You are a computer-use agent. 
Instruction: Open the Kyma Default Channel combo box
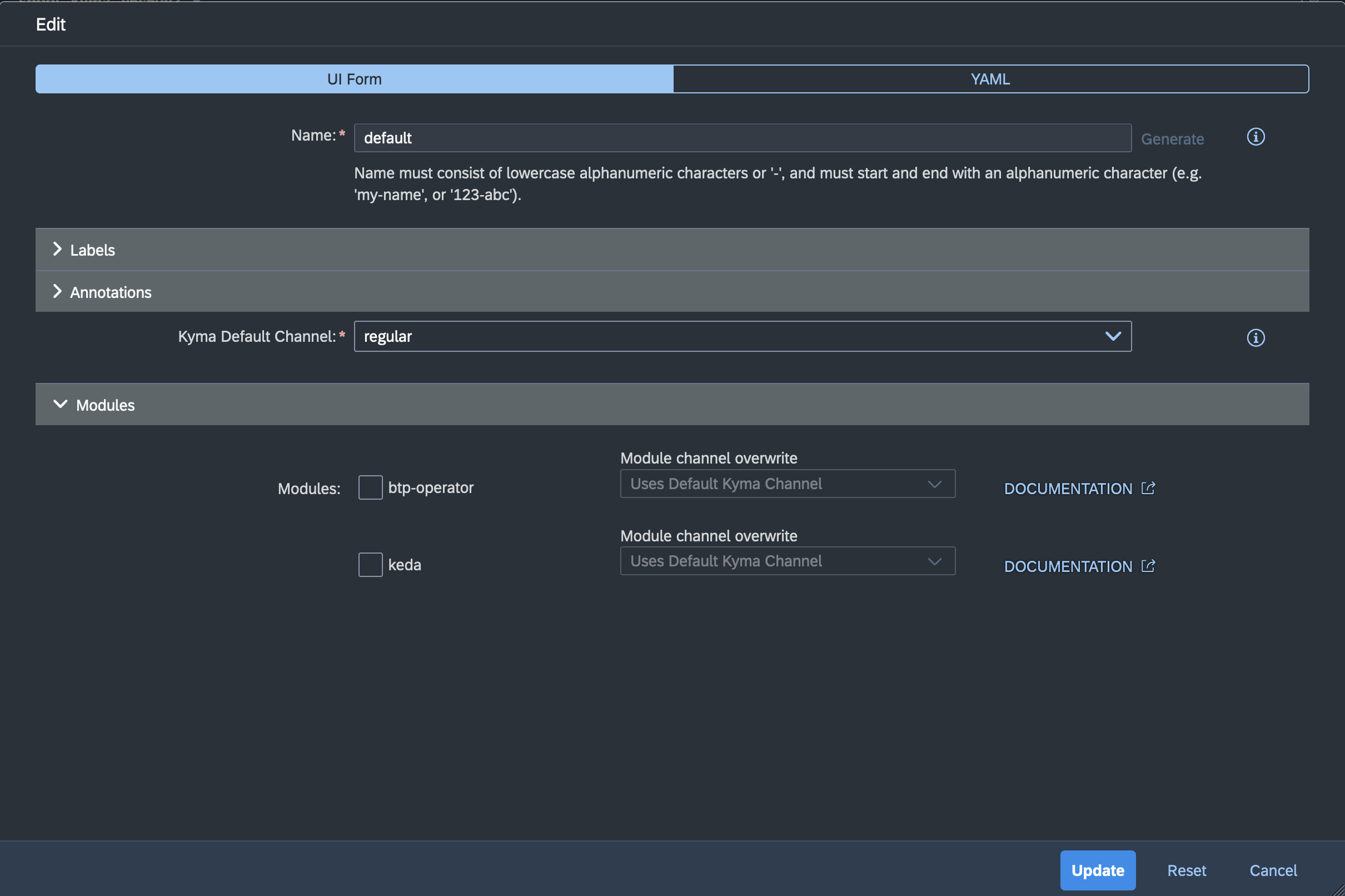726,336
